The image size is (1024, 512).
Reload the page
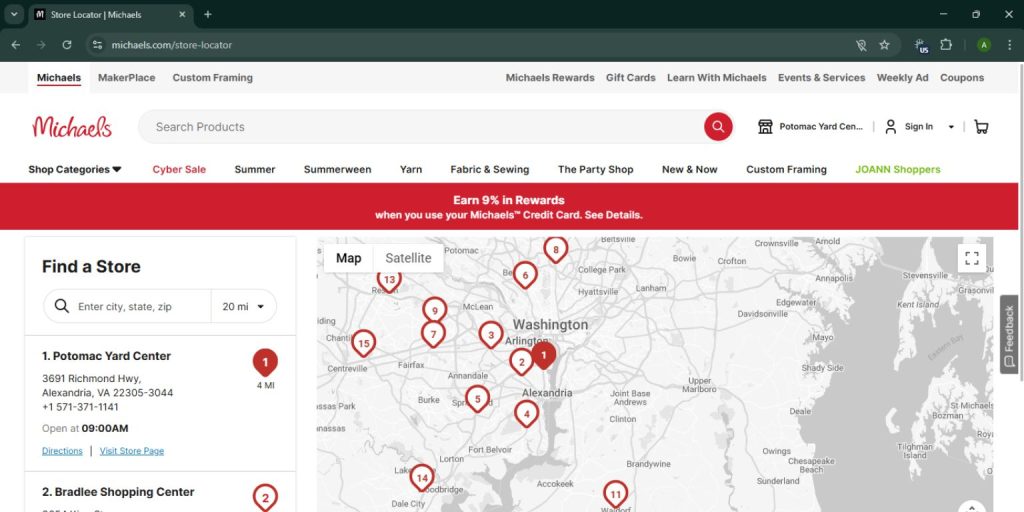point(67,45)
